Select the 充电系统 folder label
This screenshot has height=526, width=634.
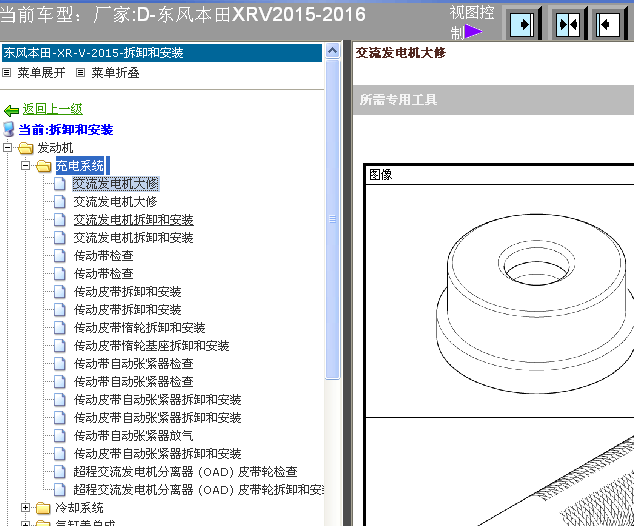(x=80, y=166)
